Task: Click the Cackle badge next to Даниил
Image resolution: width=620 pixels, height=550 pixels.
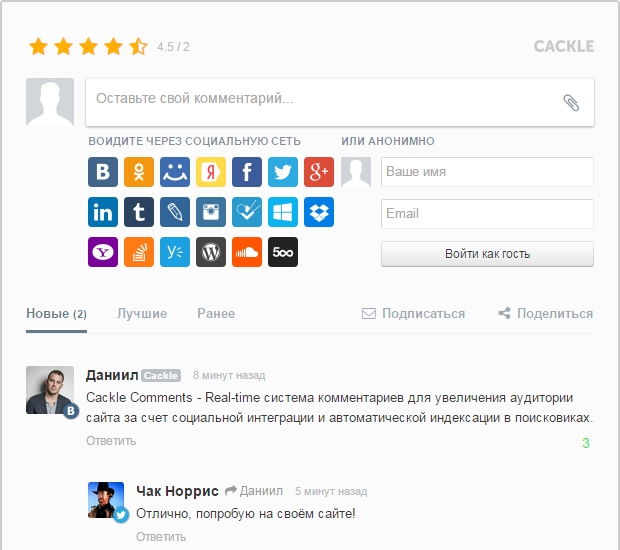Action: coord(161,376)
